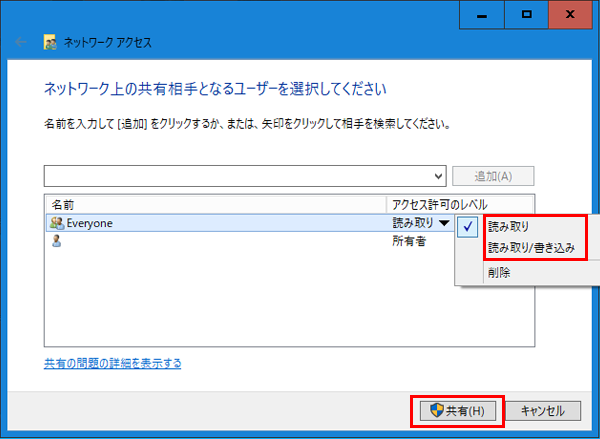Click the back arrow in the title area
This screenshot has width=600, height=439.
(21, 42)
